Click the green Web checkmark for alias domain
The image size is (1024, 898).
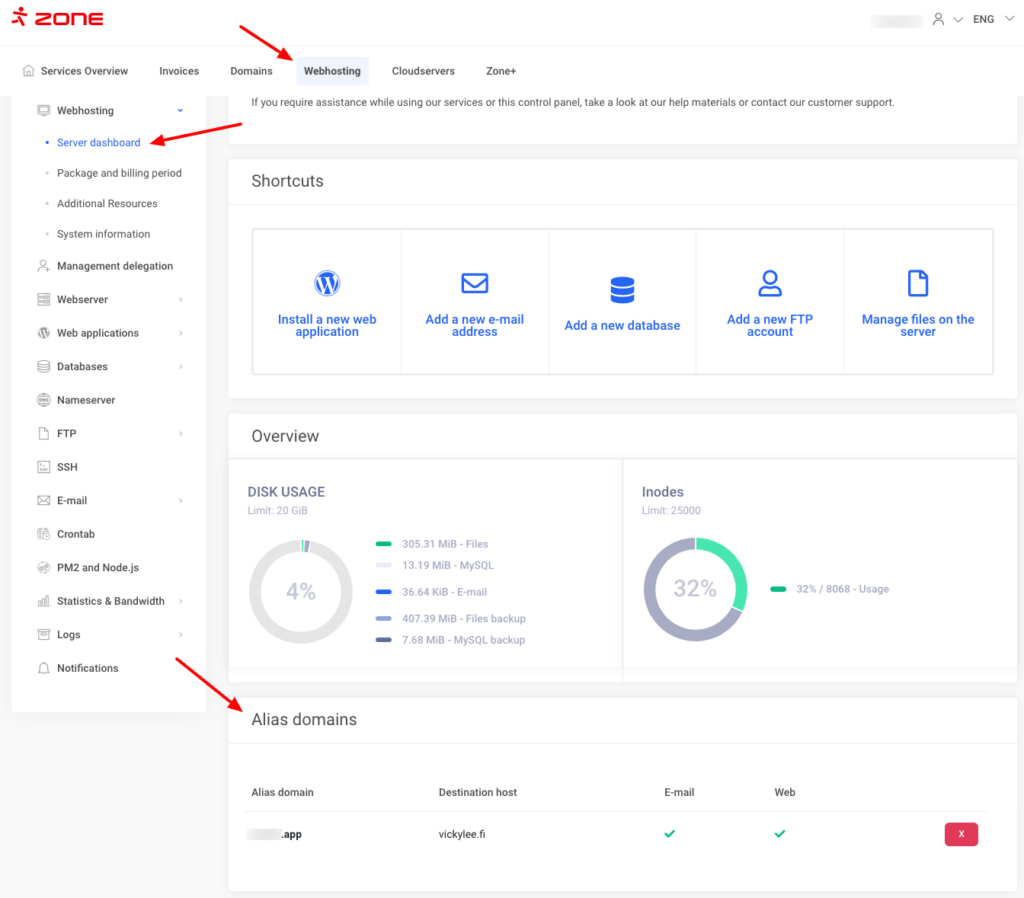(x=780, y=834)
